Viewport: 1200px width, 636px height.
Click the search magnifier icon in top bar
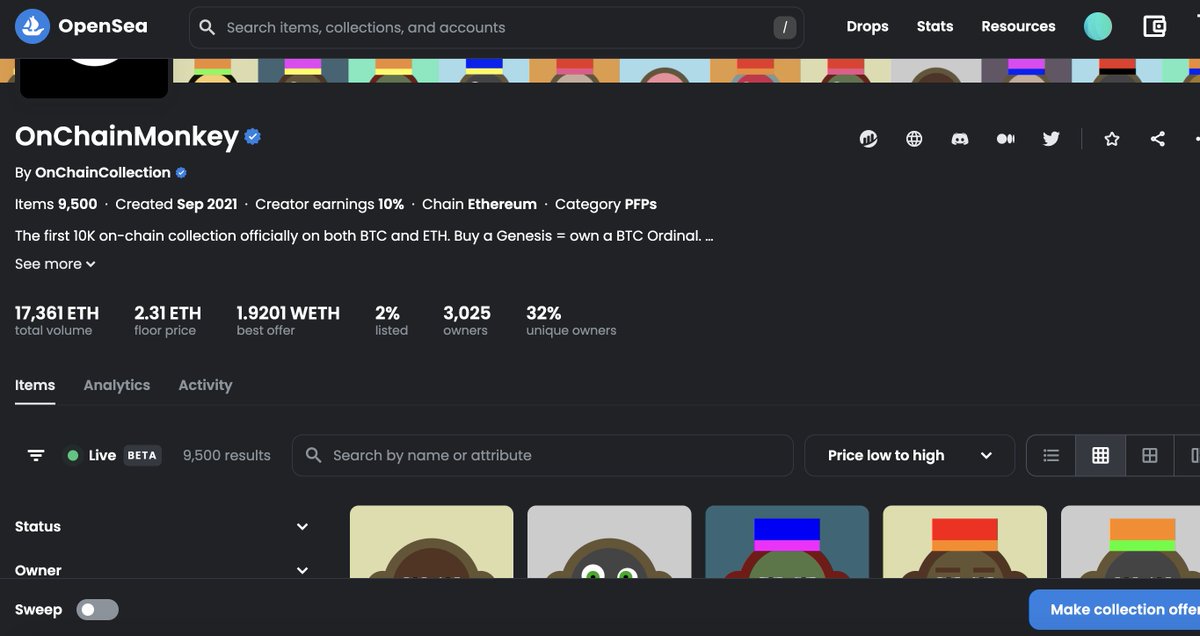207,28
